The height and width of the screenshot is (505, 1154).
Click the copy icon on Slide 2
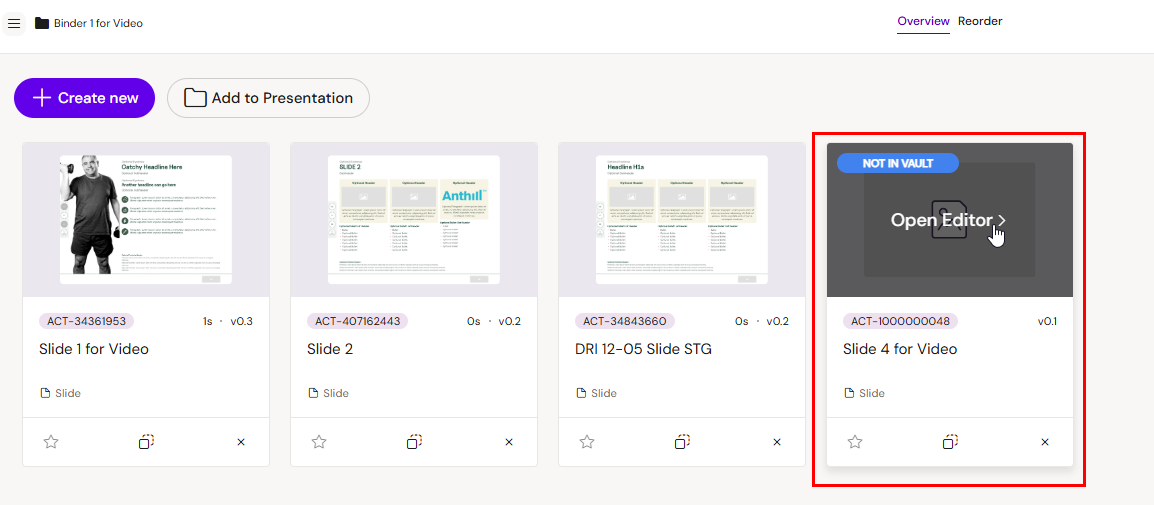414,442
